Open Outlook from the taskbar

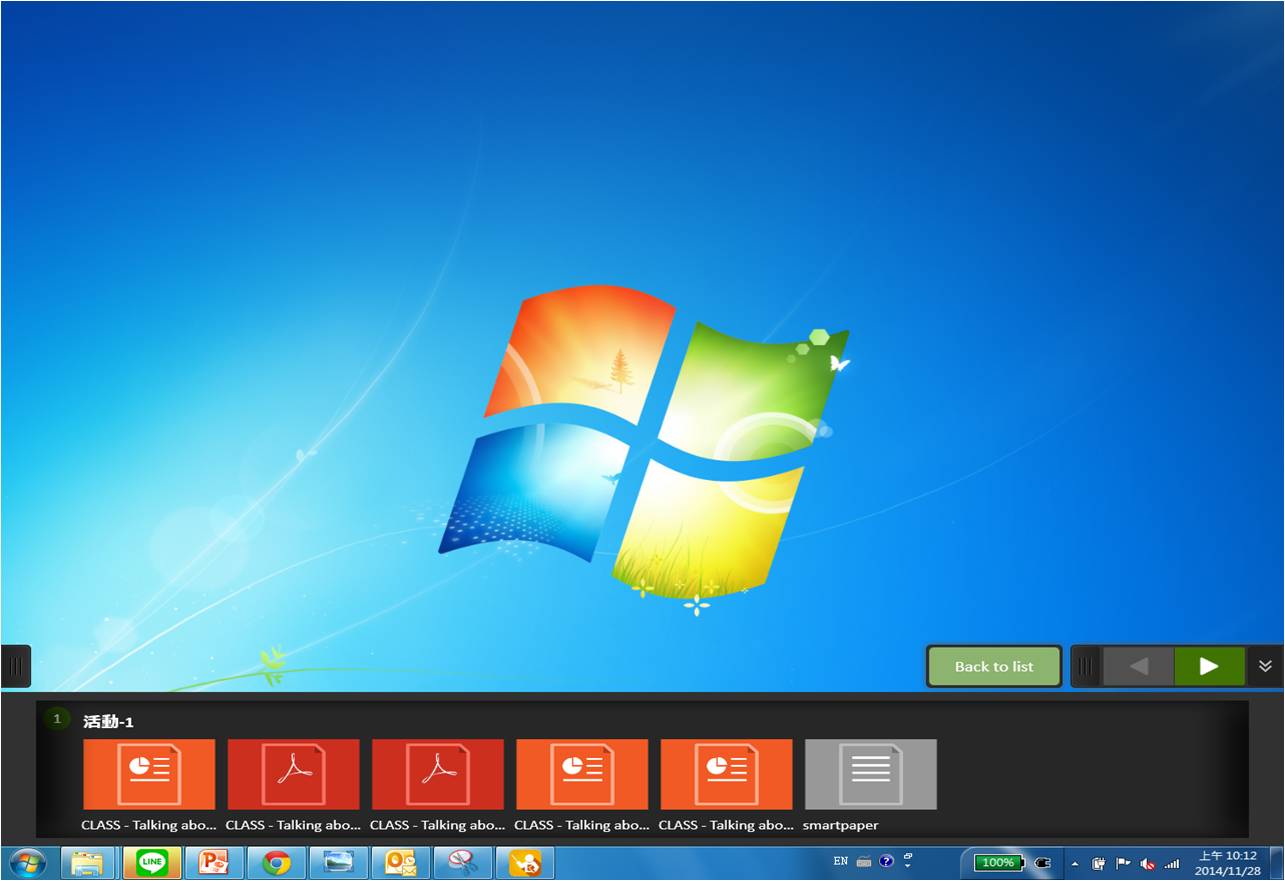(x=400, y=863)
